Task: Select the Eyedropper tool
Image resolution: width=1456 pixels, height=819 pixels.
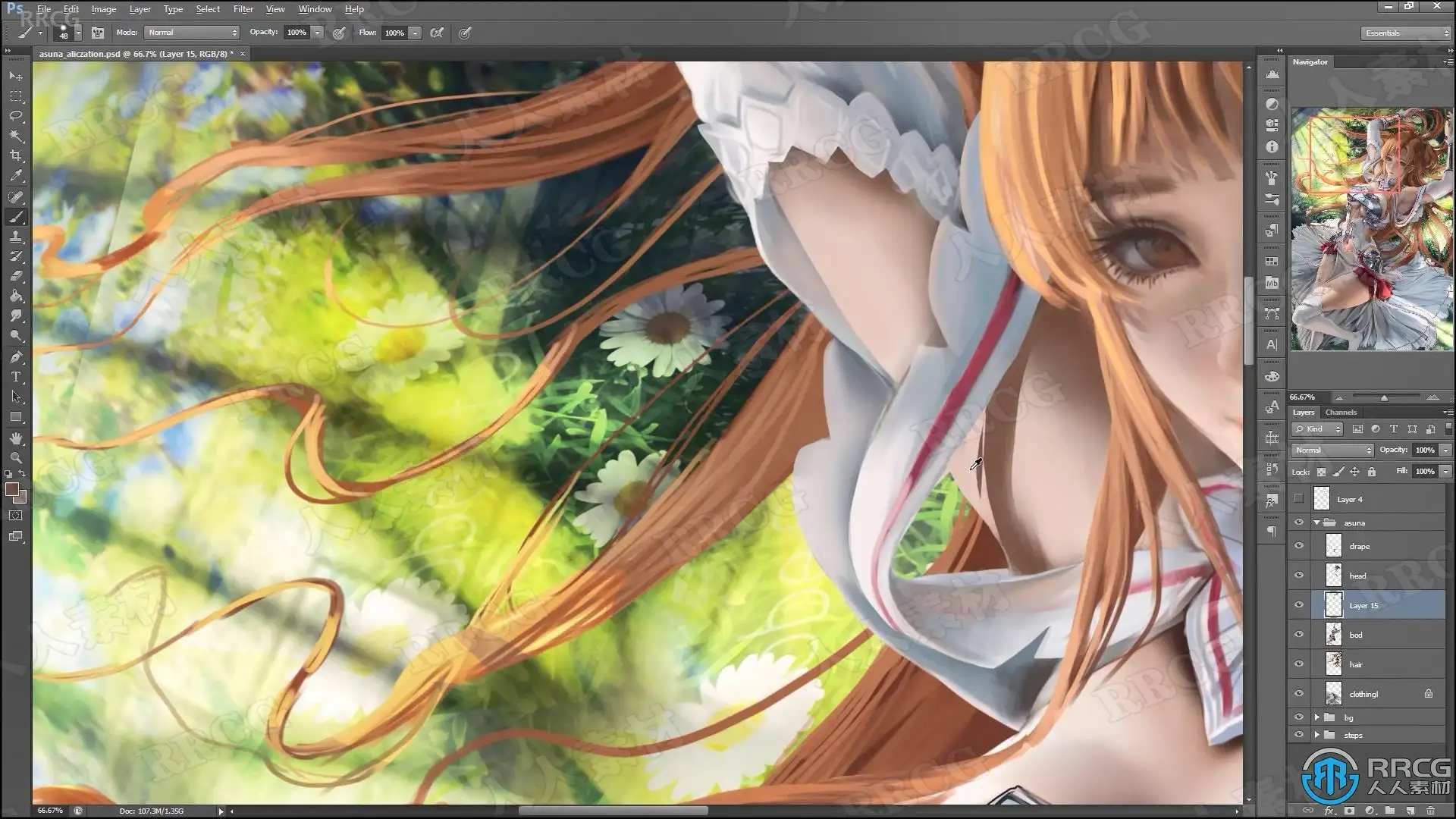Action: [x=16, y=176]
